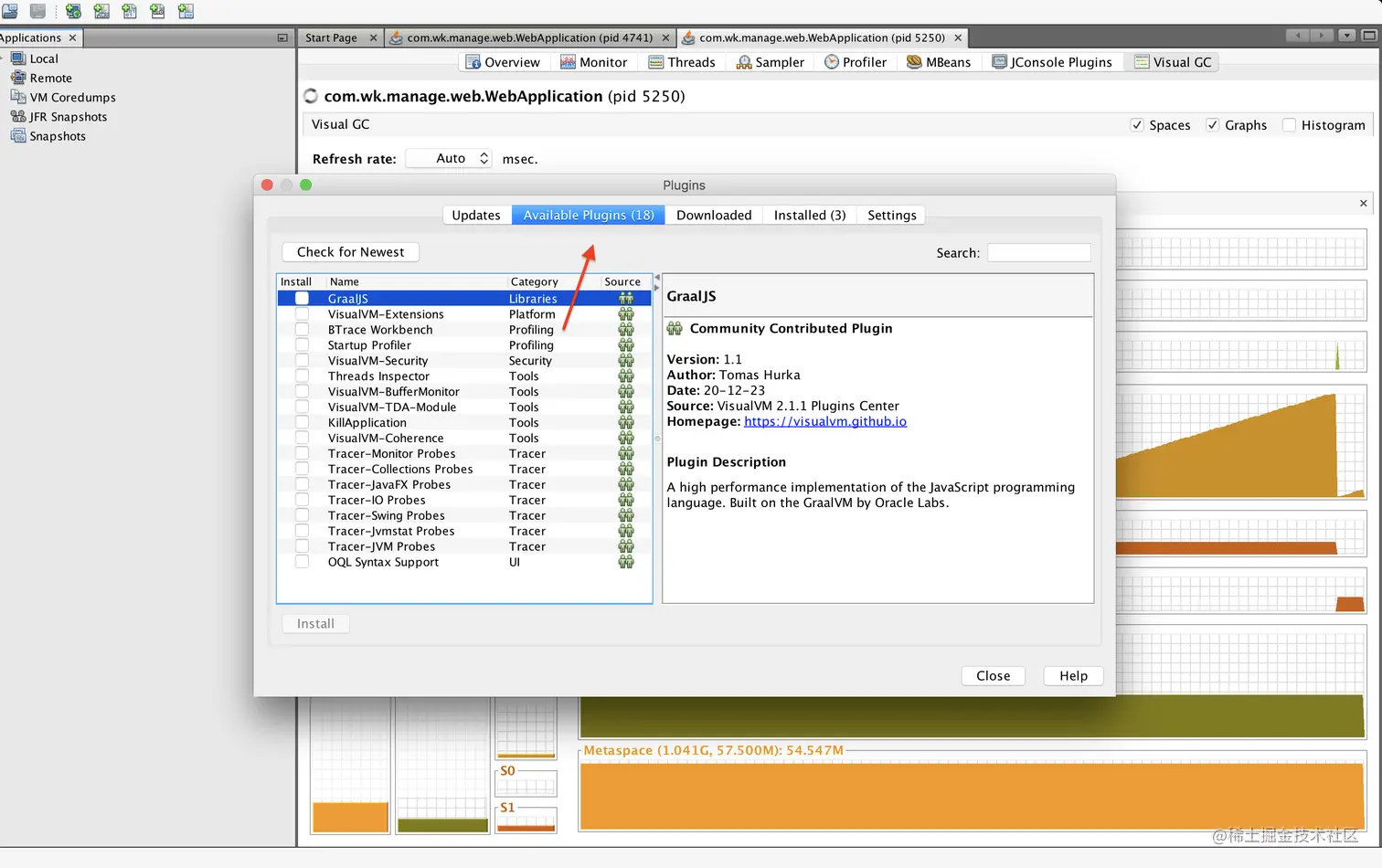
Task: Select the VisualVM-TDA-Module plugin row
Action: (464, 407)
